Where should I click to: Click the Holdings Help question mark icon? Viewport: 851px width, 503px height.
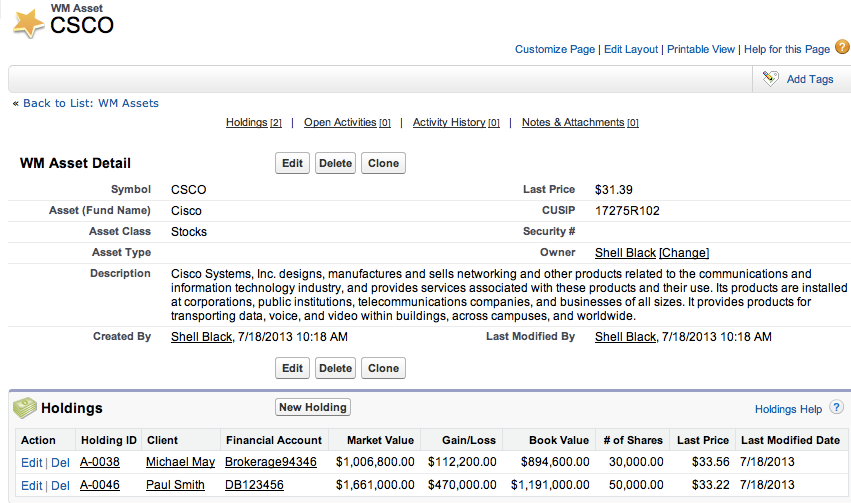836,408
